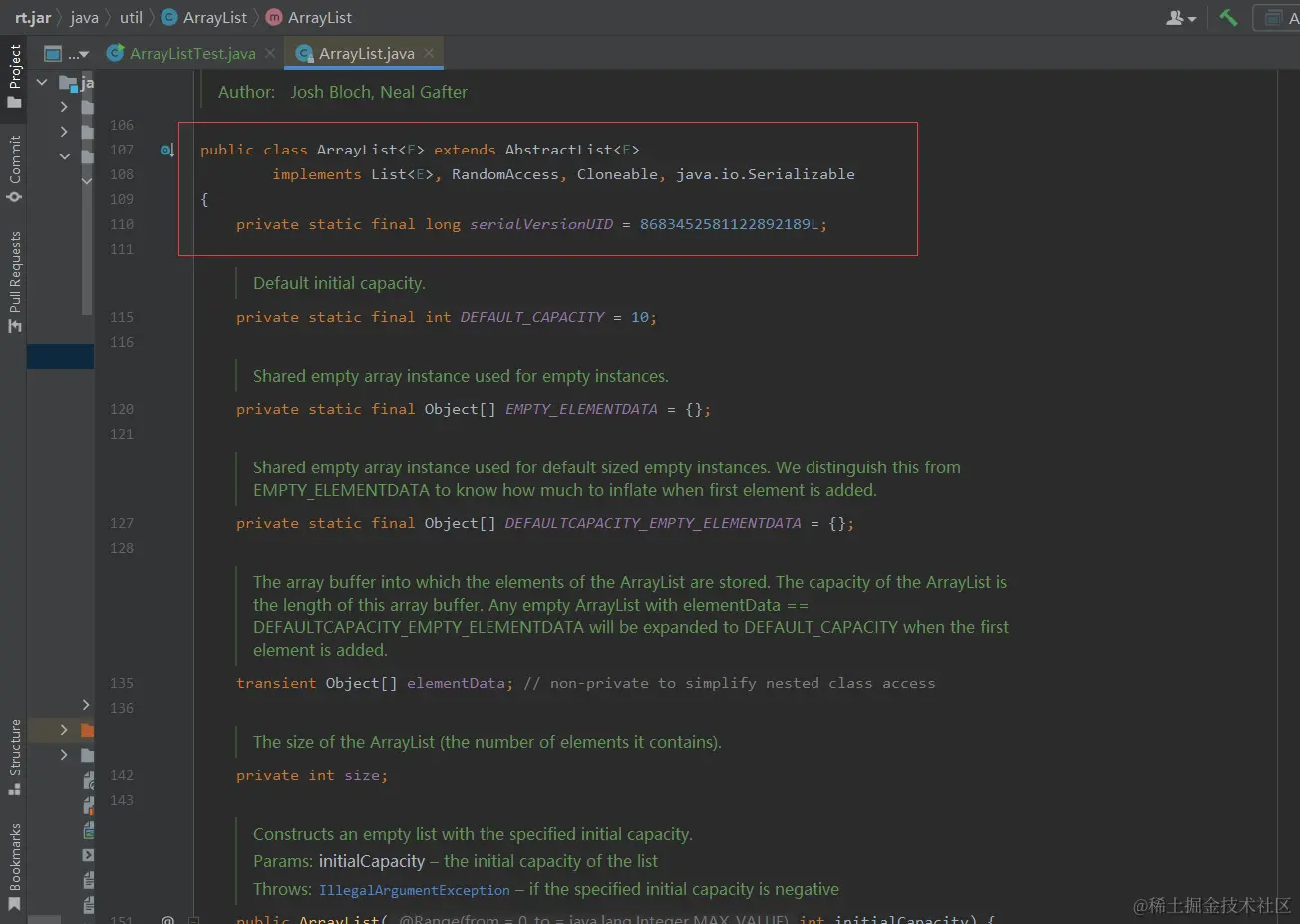The height and width of the screenshot is (924, 1300).
Task: Open the Structure tool window
Action: 14,757
